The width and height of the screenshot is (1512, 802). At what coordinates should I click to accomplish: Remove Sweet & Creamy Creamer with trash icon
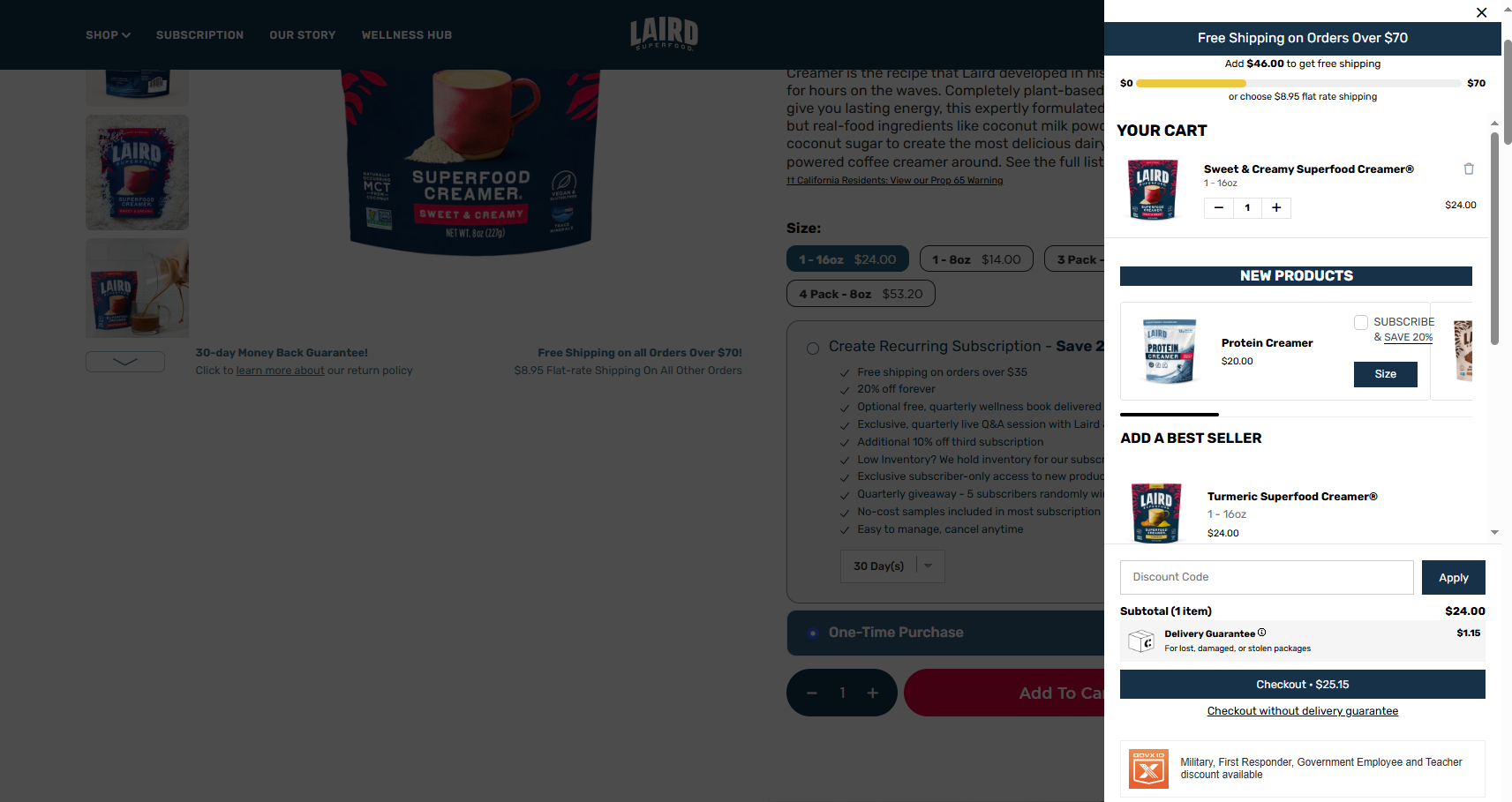[1469, 169]
